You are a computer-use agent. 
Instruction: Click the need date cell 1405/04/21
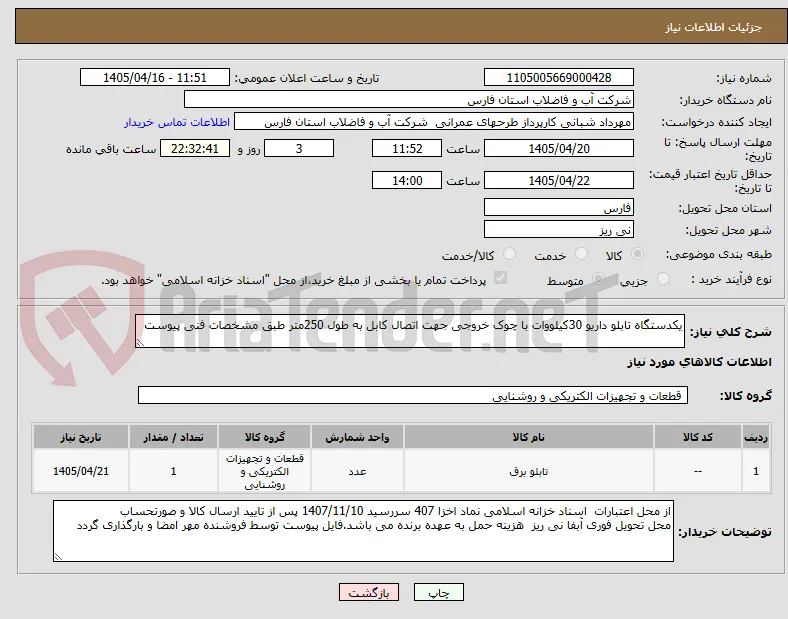tap(81, 471)
